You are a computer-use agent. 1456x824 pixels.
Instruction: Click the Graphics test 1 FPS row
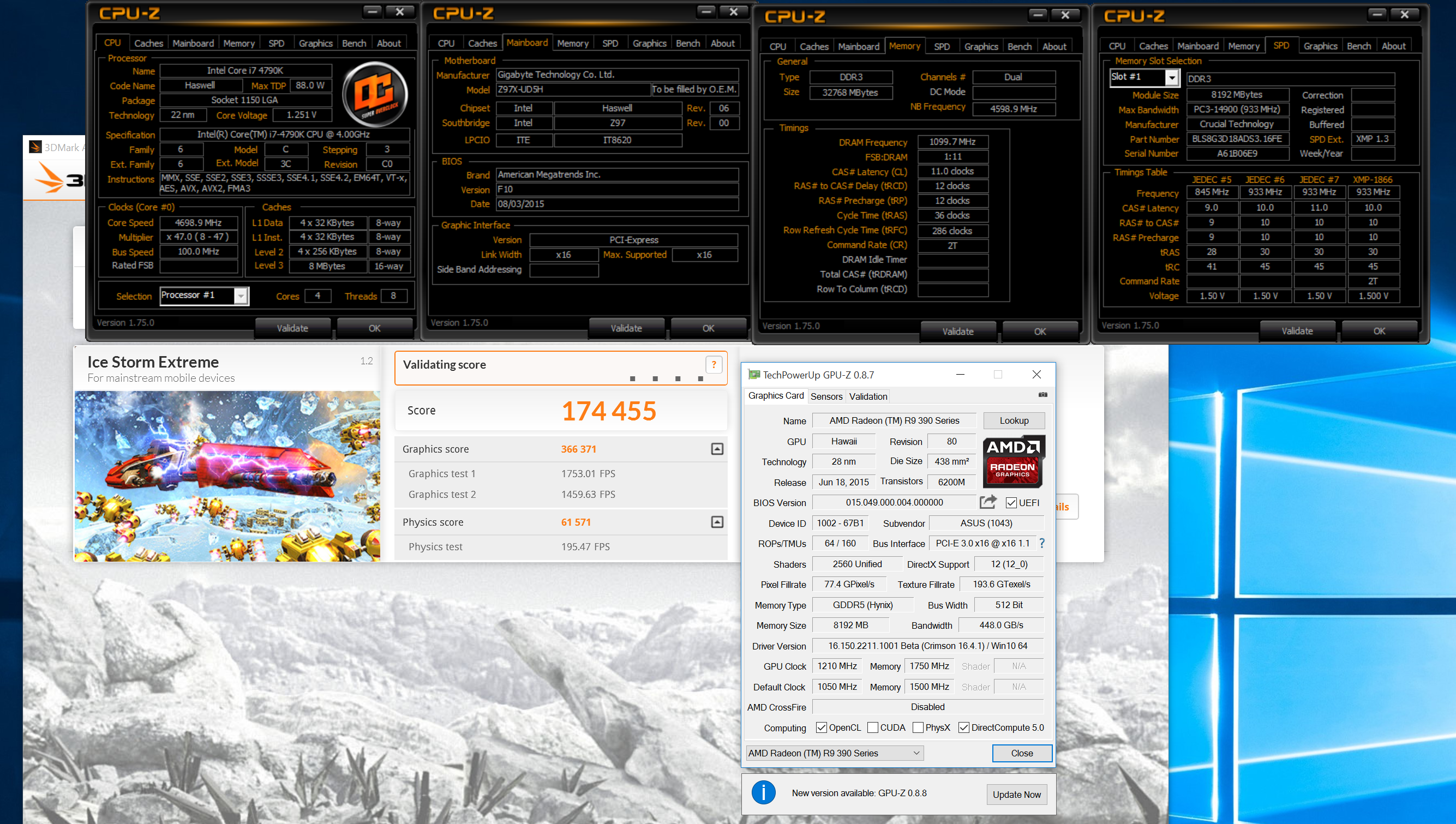[x=560, y=473]
